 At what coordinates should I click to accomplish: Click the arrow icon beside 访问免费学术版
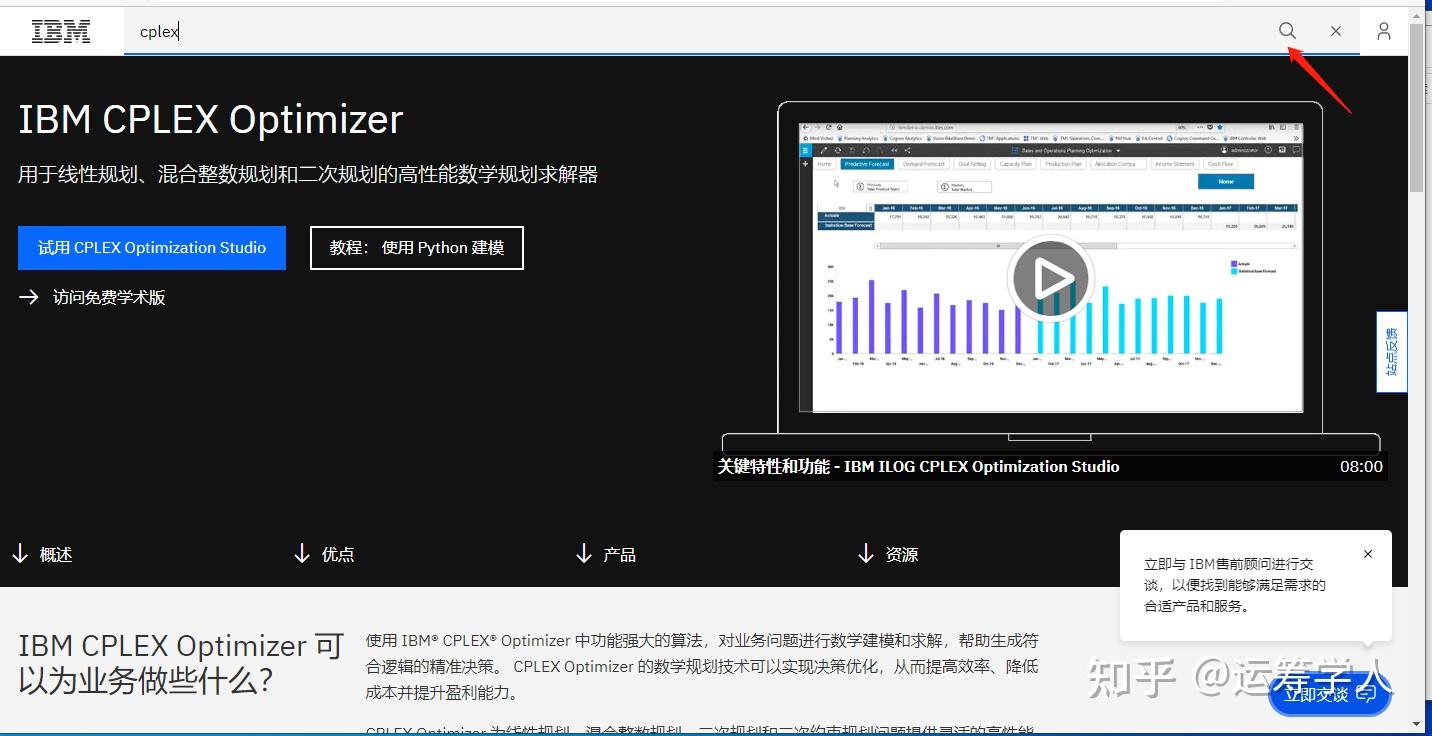click(29, 297)
